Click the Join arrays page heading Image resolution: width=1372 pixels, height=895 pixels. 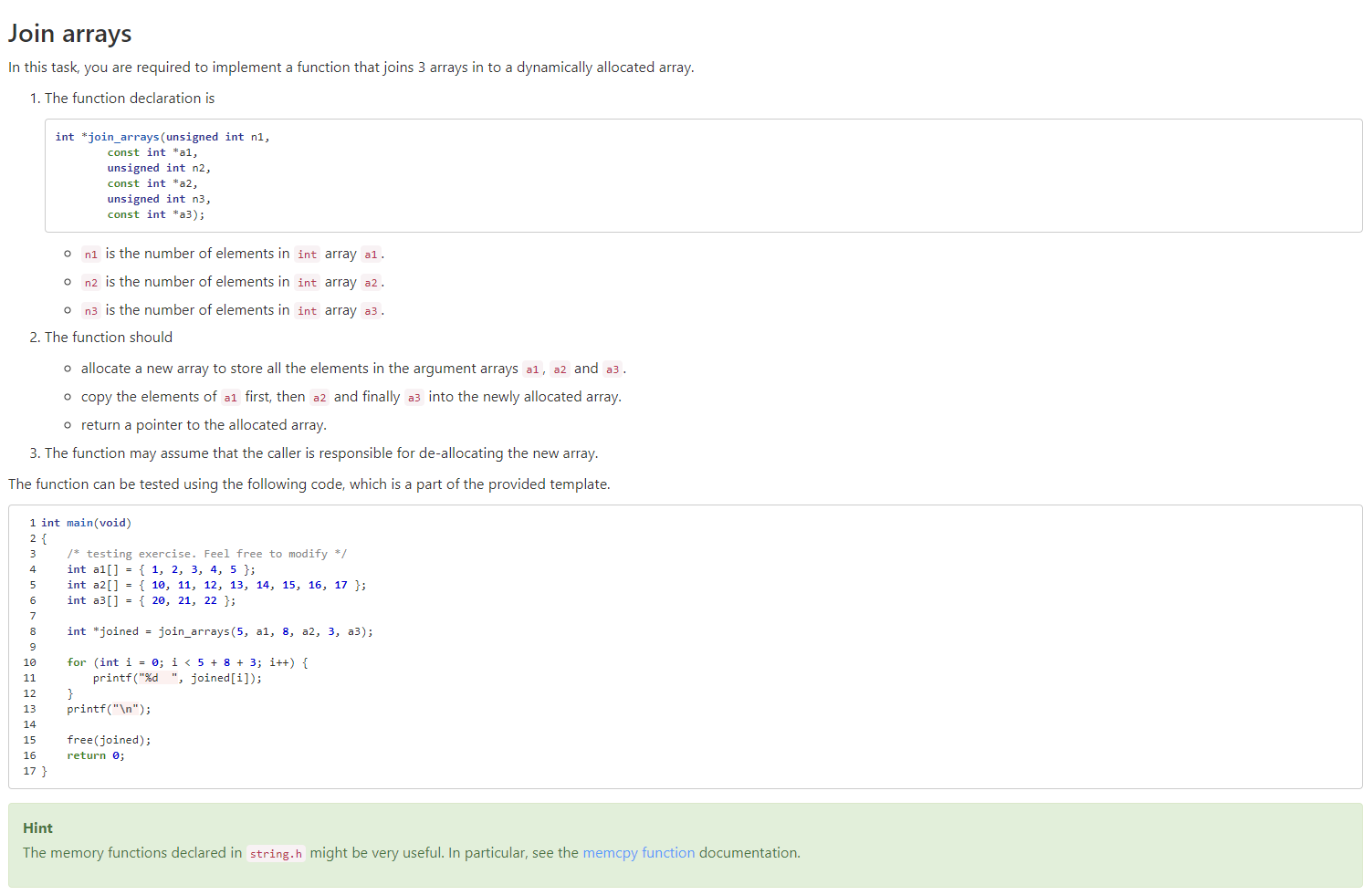click(69, 33)
